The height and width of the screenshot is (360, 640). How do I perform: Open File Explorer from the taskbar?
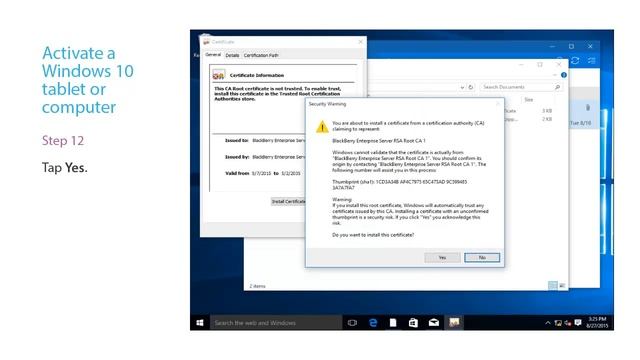tap(393, 323)
